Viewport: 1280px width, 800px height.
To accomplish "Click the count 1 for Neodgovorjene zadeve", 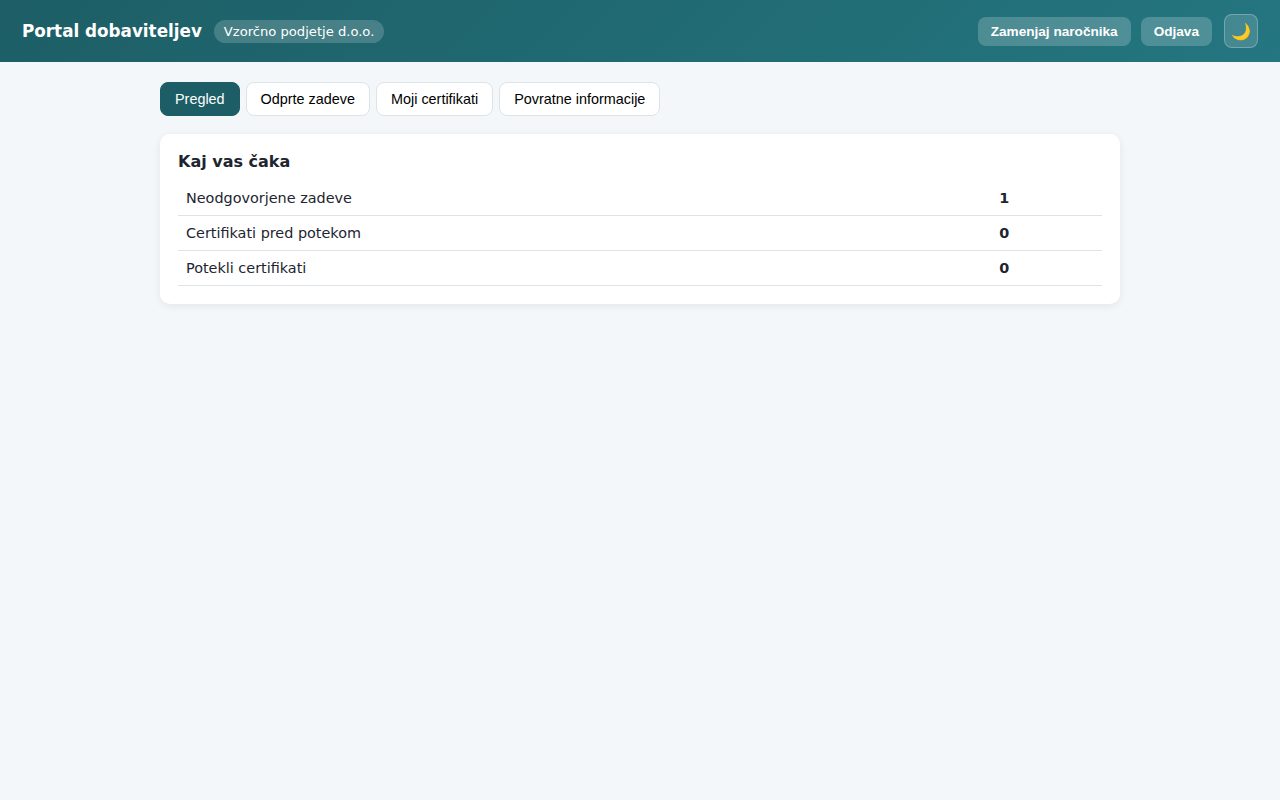I will (1004, 198).
